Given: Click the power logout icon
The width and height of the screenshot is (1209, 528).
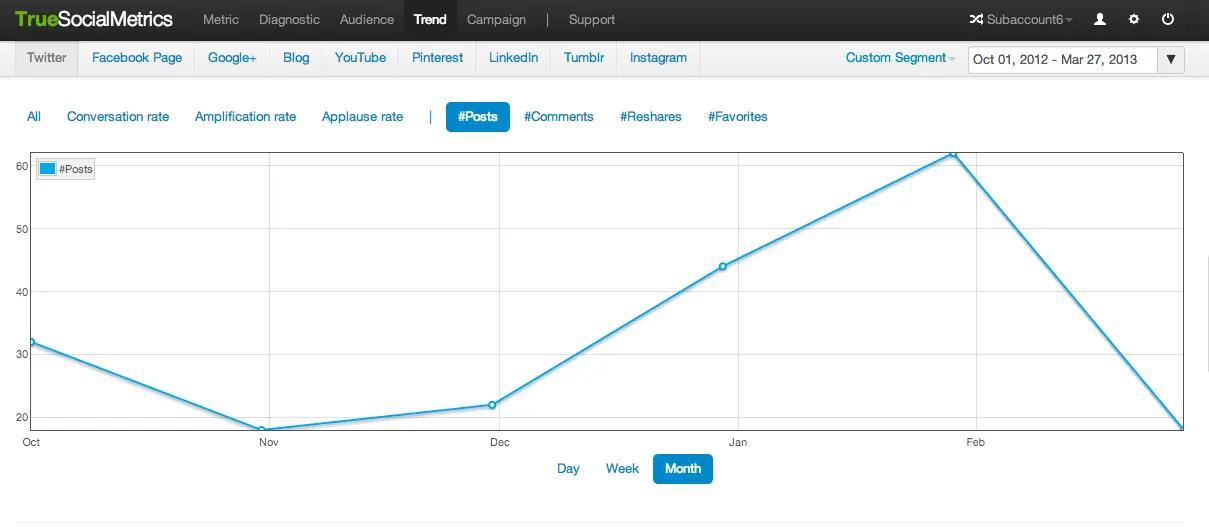Looking at the screenshot, I should 1168,19.
